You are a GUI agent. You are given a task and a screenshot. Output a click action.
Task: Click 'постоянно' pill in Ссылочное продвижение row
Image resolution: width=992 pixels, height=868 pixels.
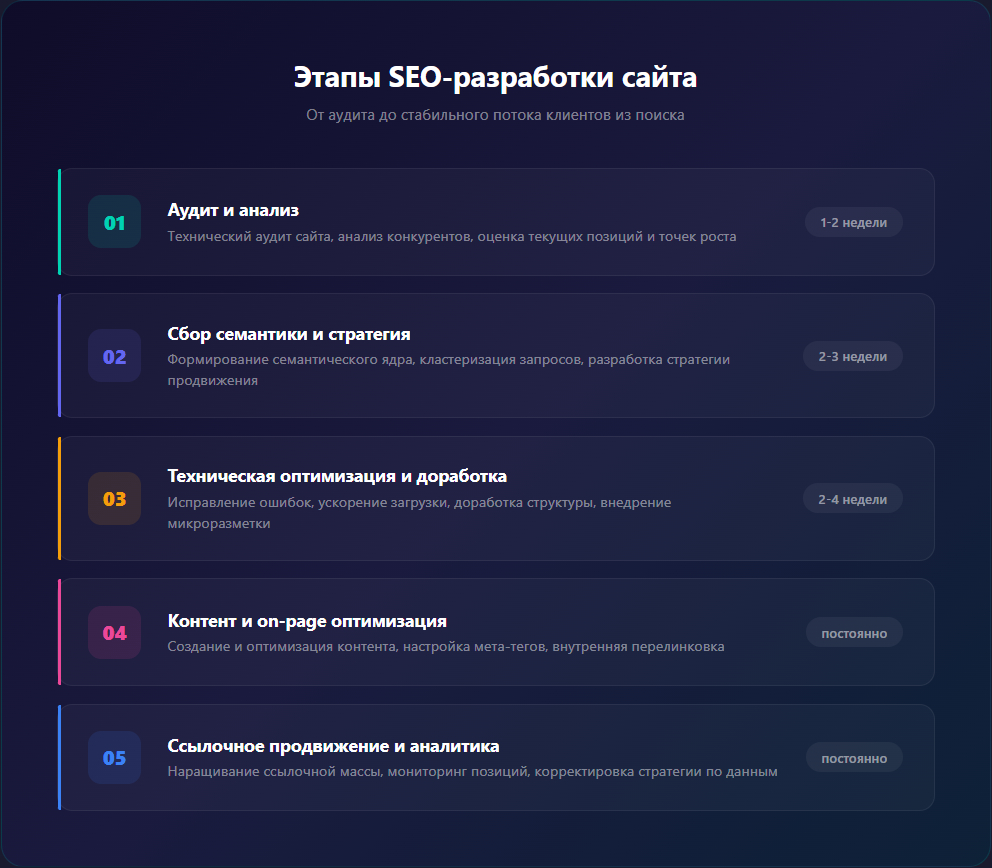[854, 758]
